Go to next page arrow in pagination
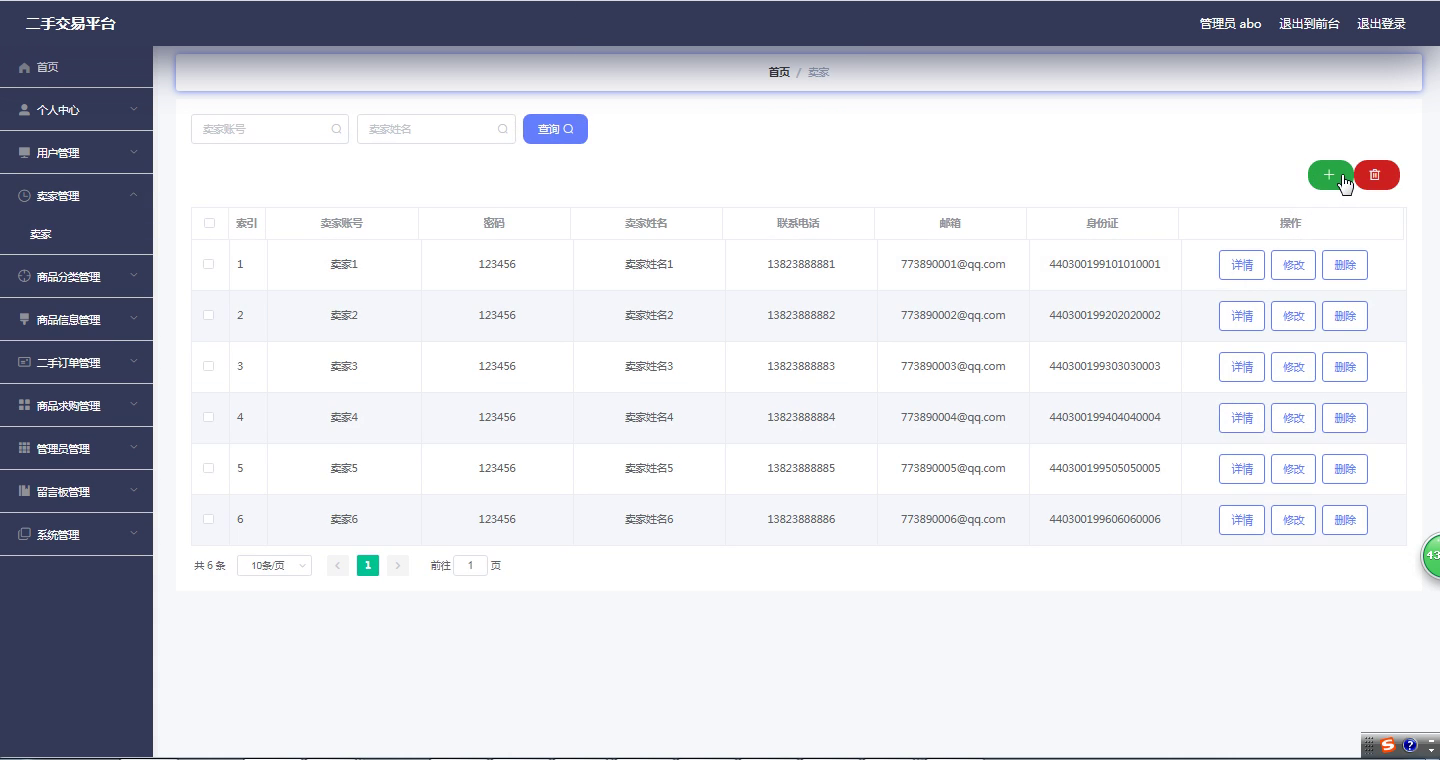1440x760 pixels. (x=398, y=566)
